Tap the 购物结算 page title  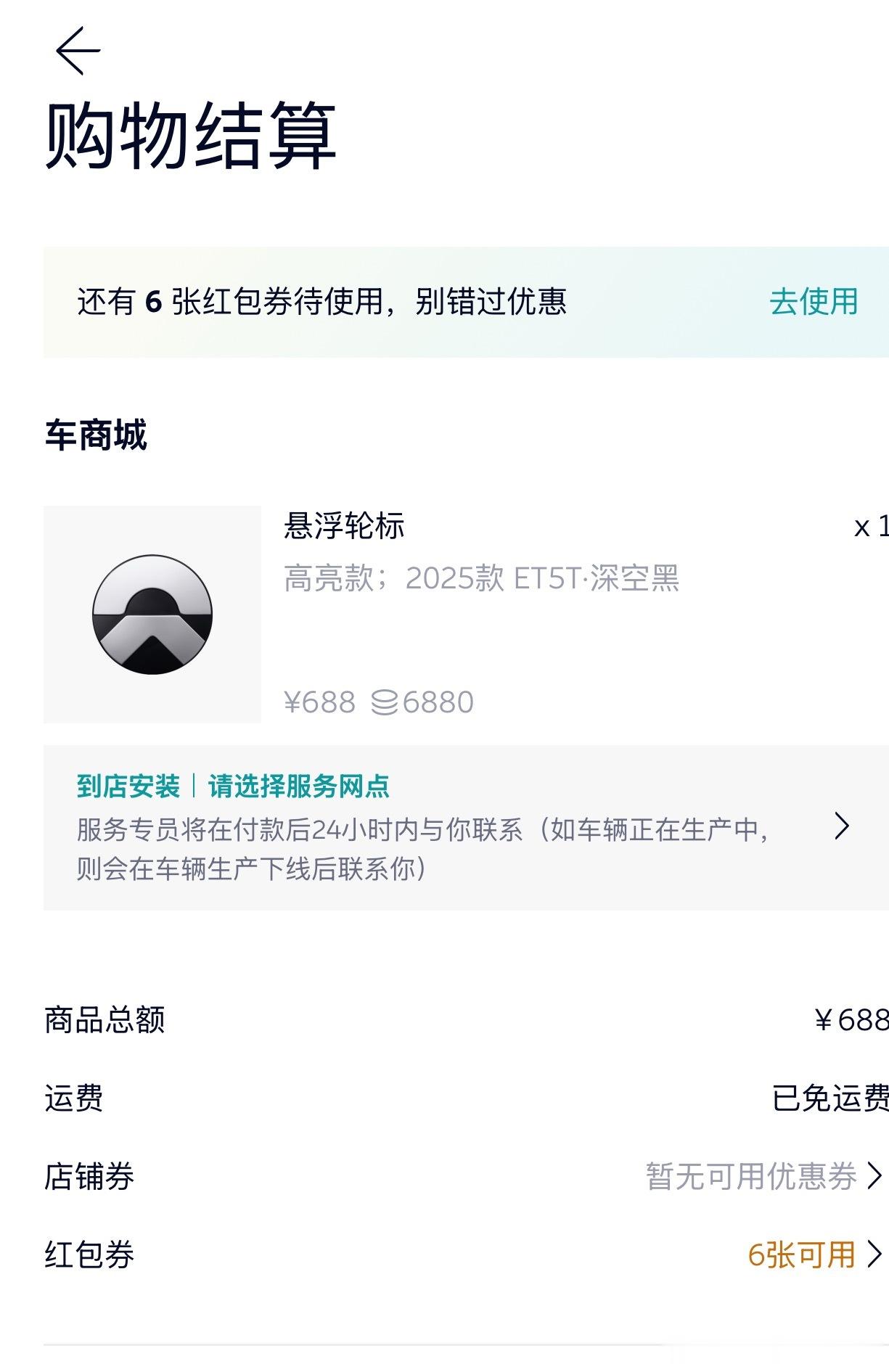tap(191, 136)
